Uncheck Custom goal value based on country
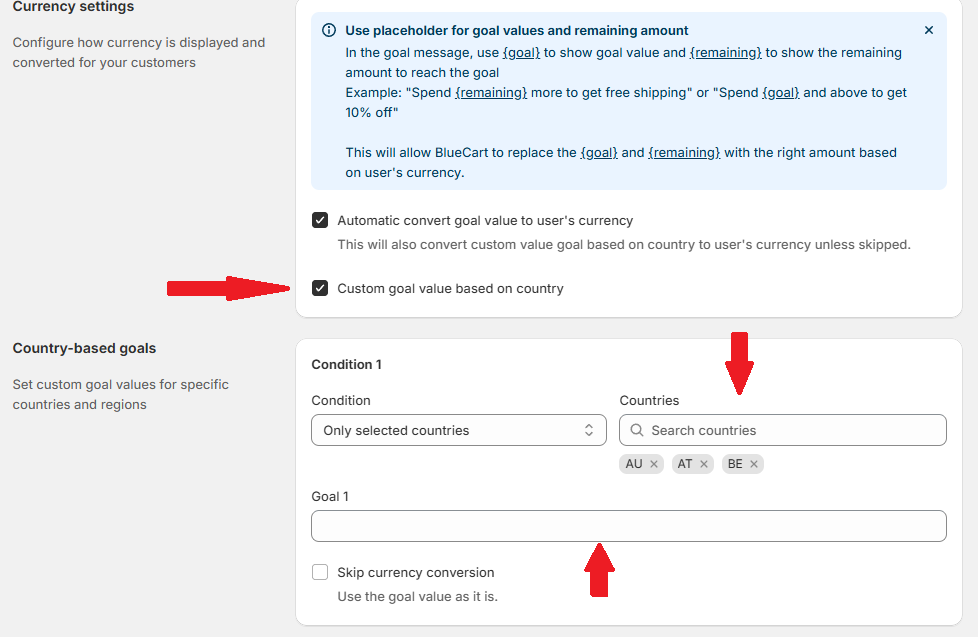The width and height of the screenshot is (978, 637). [x=321, y=288]
